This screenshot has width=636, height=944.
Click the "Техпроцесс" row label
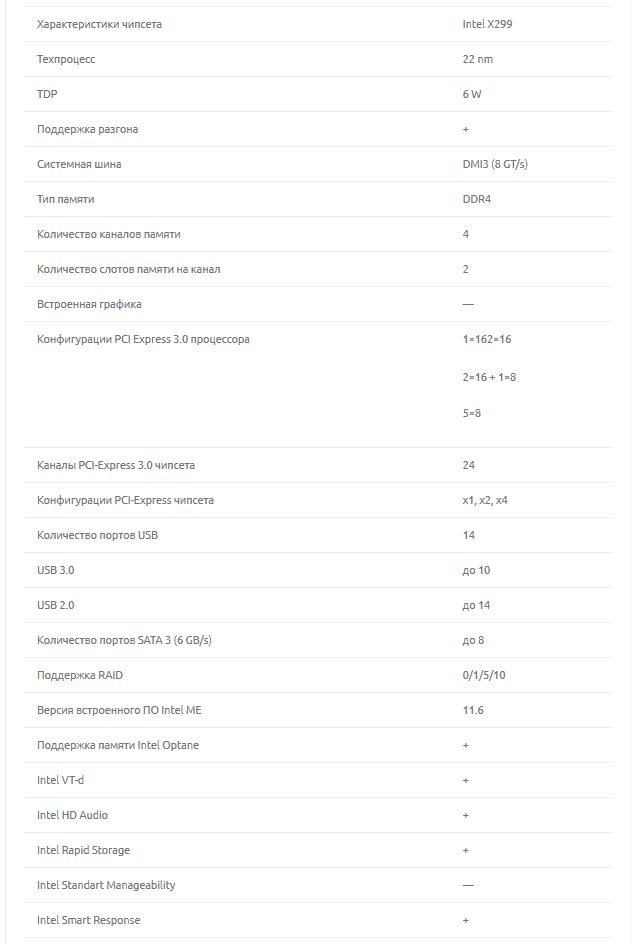[x=66, y=59]
